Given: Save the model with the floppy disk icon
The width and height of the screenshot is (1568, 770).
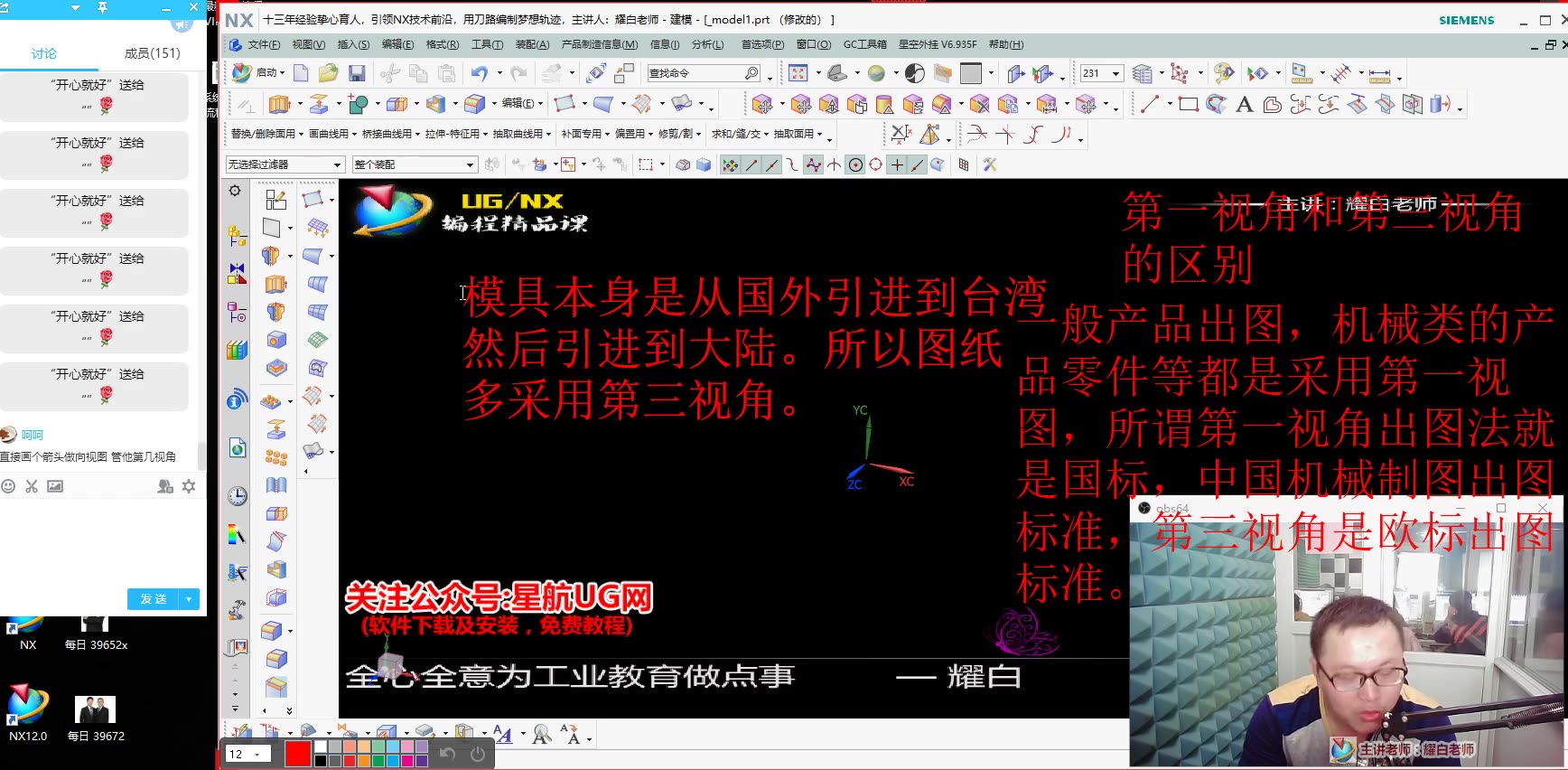Looking at the screenshot, I should (x=357, y=73).
